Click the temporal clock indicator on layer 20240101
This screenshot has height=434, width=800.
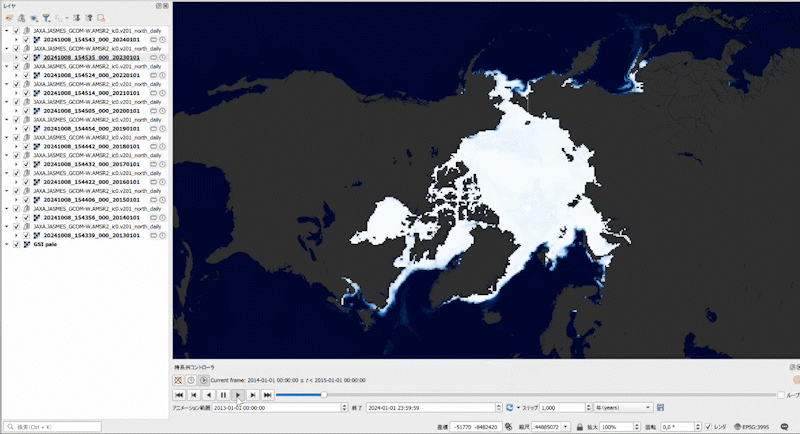click(x=162, y=40)
